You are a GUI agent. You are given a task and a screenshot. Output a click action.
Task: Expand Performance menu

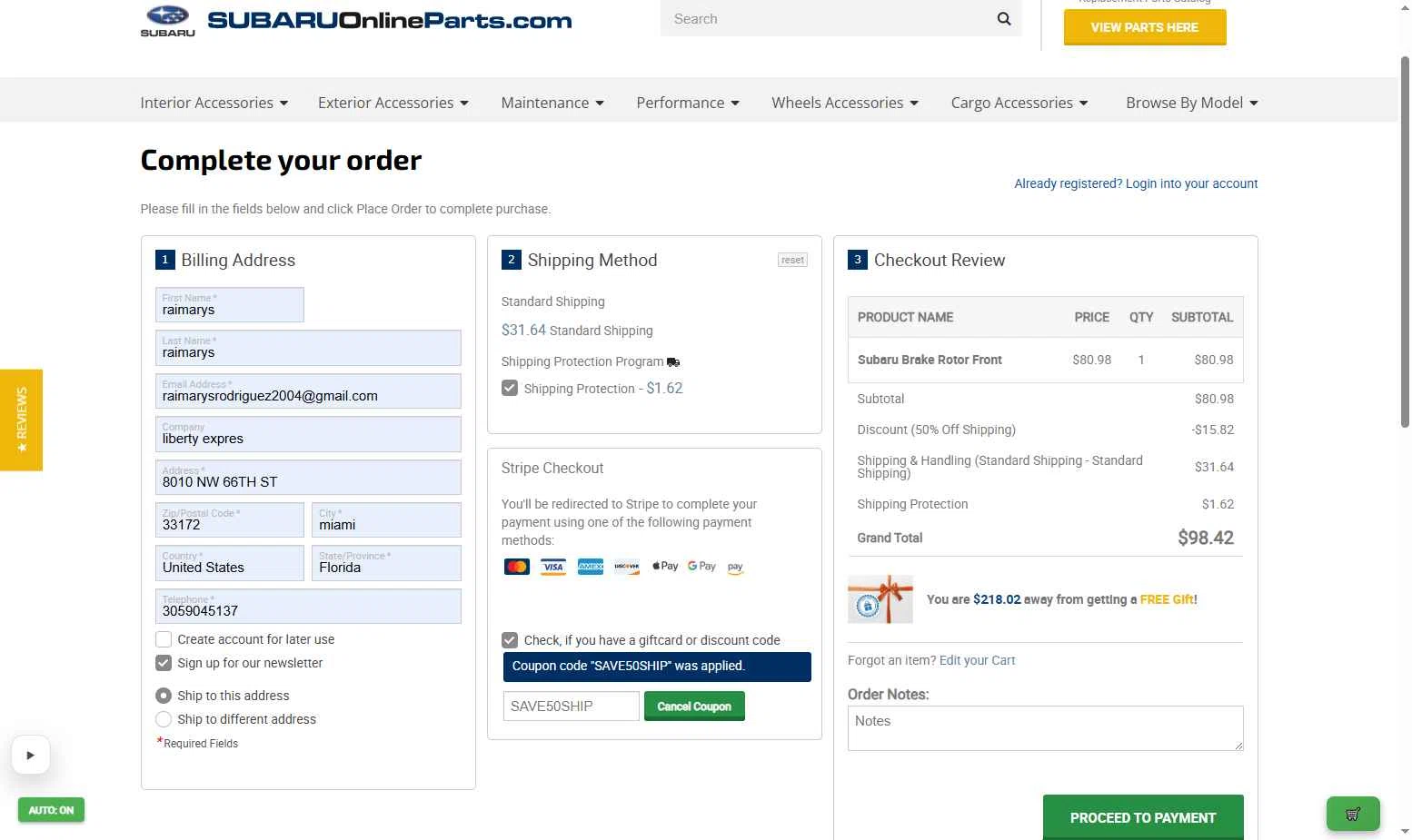coord(688,103)
